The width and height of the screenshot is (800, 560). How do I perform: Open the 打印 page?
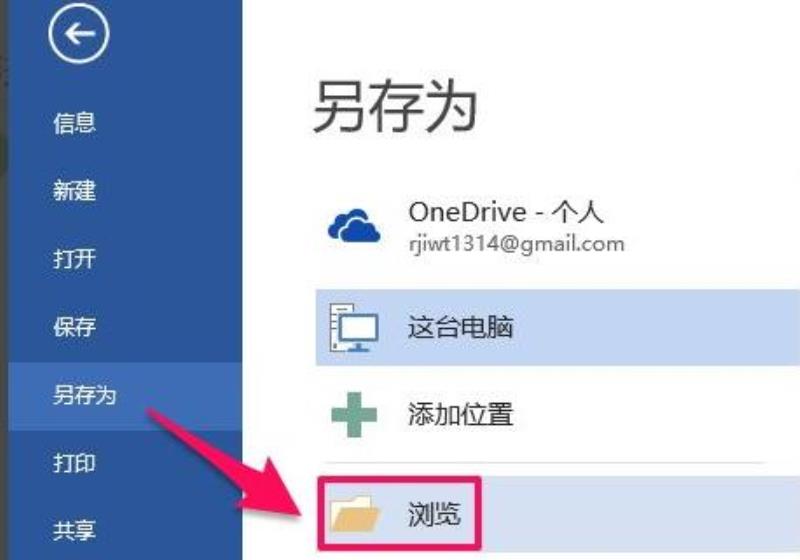coord(74,463)
